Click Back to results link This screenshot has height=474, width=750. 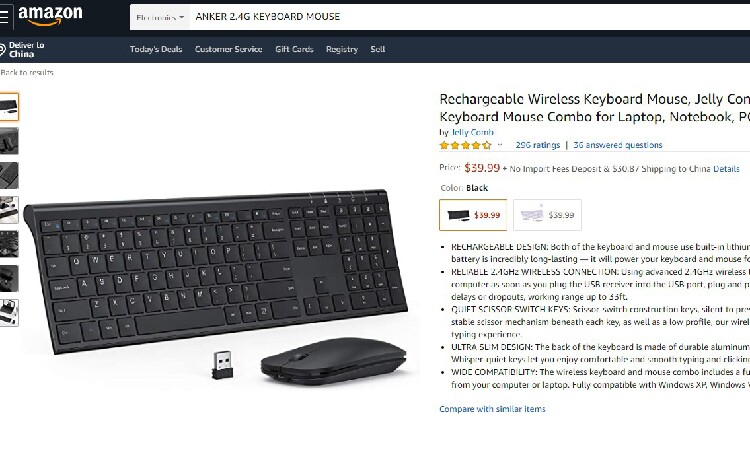(27, 72)
